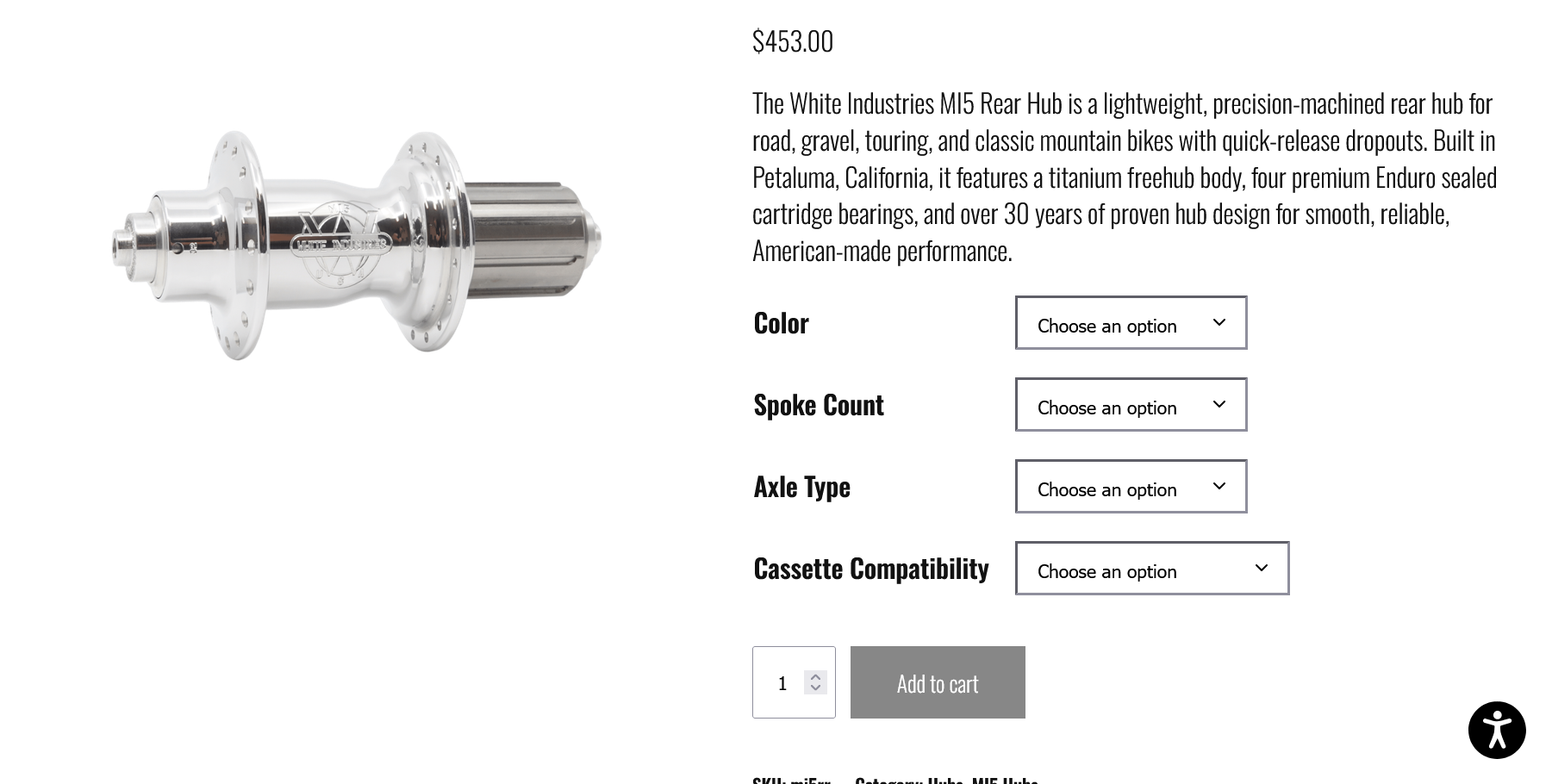Open Cassette Compatibility combo box
This screenshot has height=784, width=1552.
tap(1152, 569)
